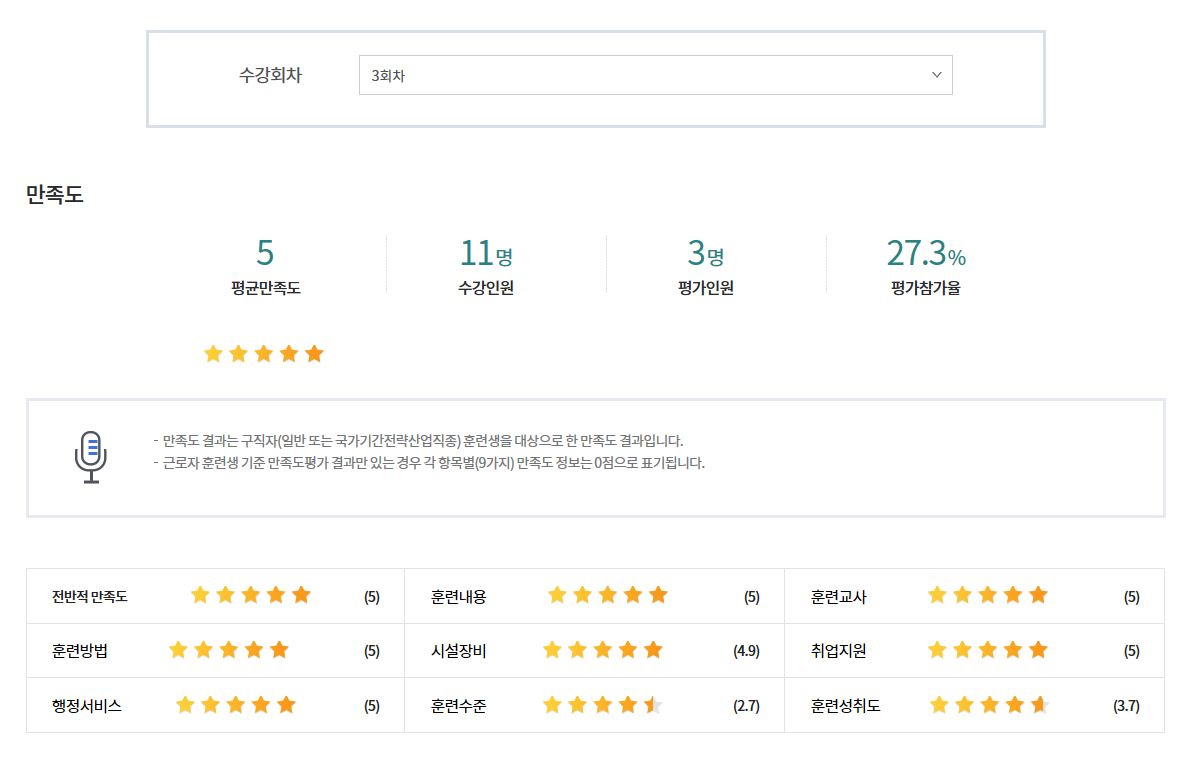Click the 시설장비 star rating
The width and height of the screenshot is (1193, 773).
(x=603, y=651)
